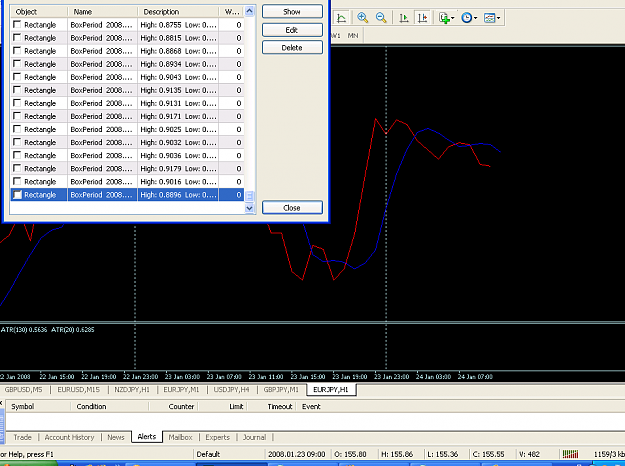Open the dropdown arrow beside the clock icon
625x466 pixels.
476,18
